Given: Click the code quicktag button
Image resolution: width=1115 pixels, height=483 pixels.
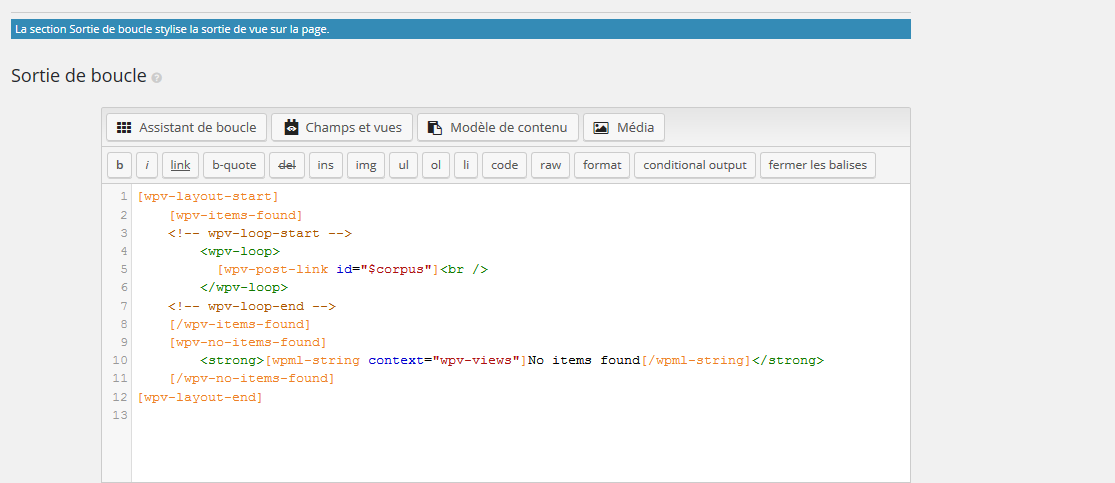Looking at the screenshot, I should click(x=504, y=165).
